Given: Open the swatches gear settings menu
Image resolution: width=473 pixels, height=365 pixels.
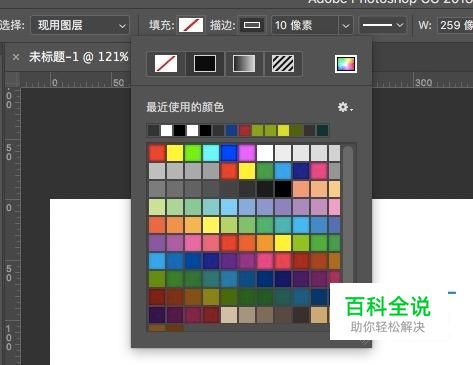Looking at the screenshot, I should (345, 107).
